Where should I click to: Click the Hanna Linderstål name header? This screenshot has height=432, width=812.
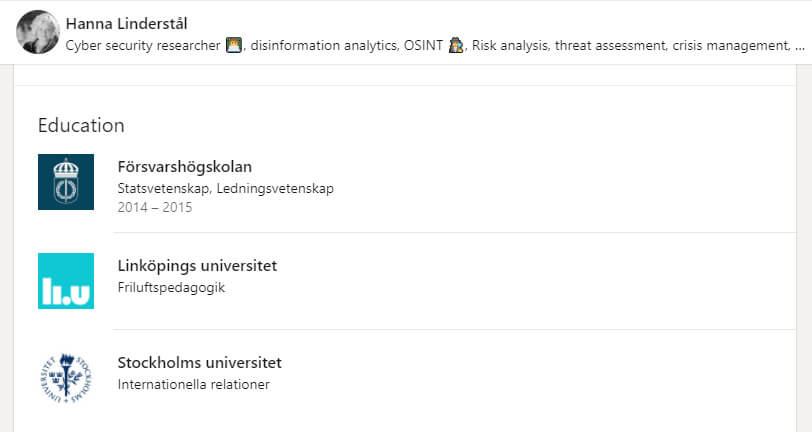coord(126,23)
